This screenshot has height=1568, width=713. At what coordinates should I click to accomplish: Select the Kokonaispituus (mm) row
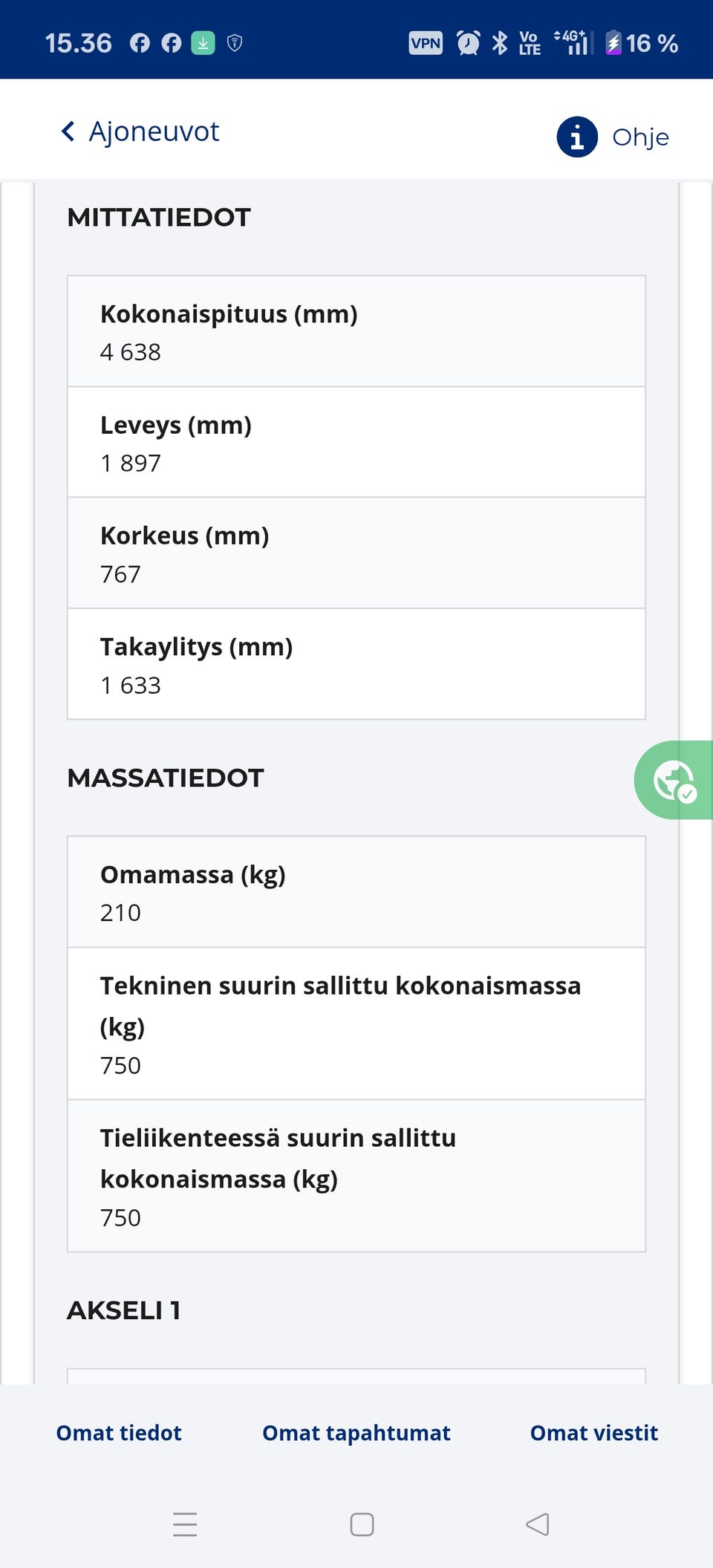356,331
